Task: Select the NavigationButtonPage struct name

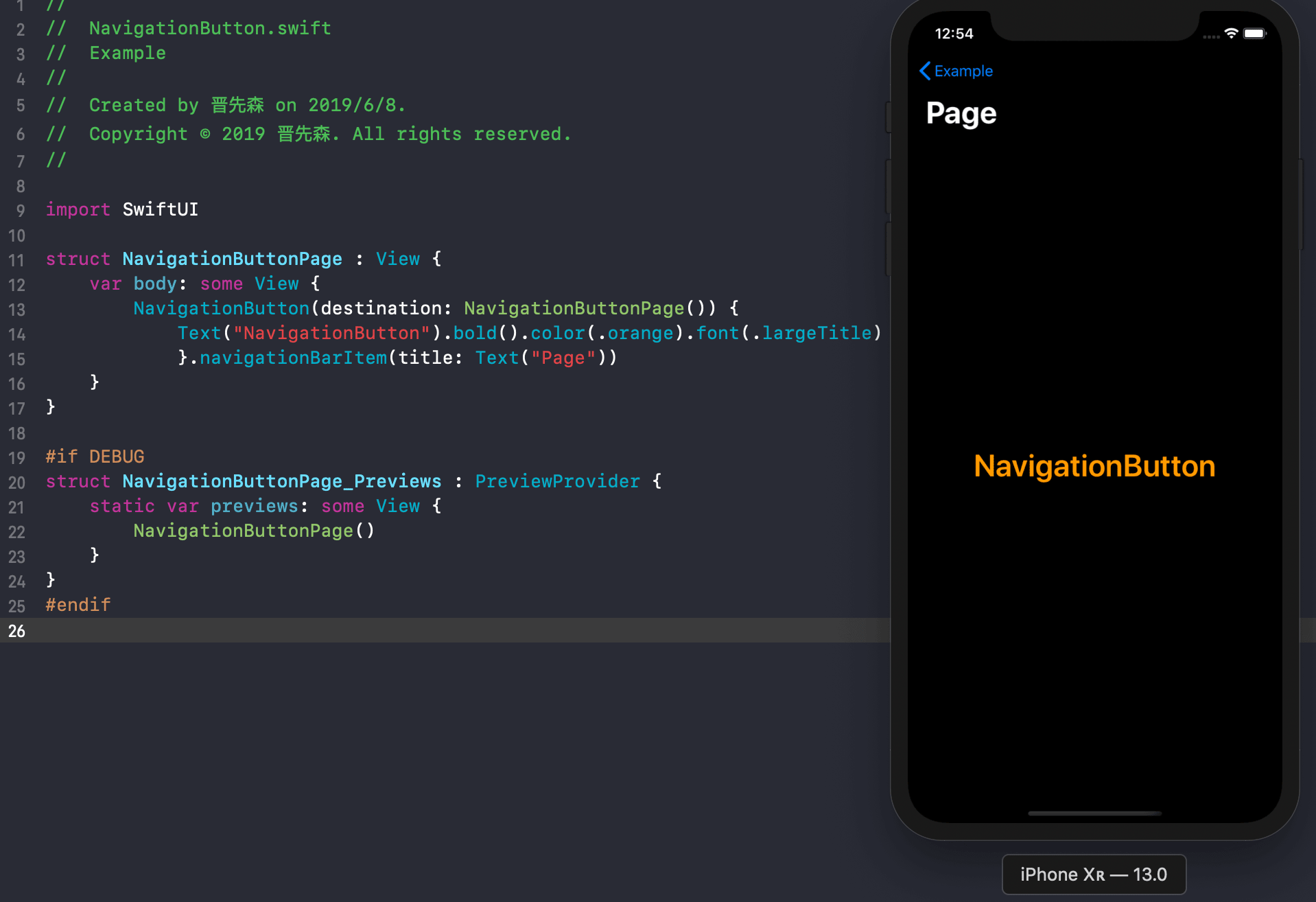Action: [x=232, y=259]
